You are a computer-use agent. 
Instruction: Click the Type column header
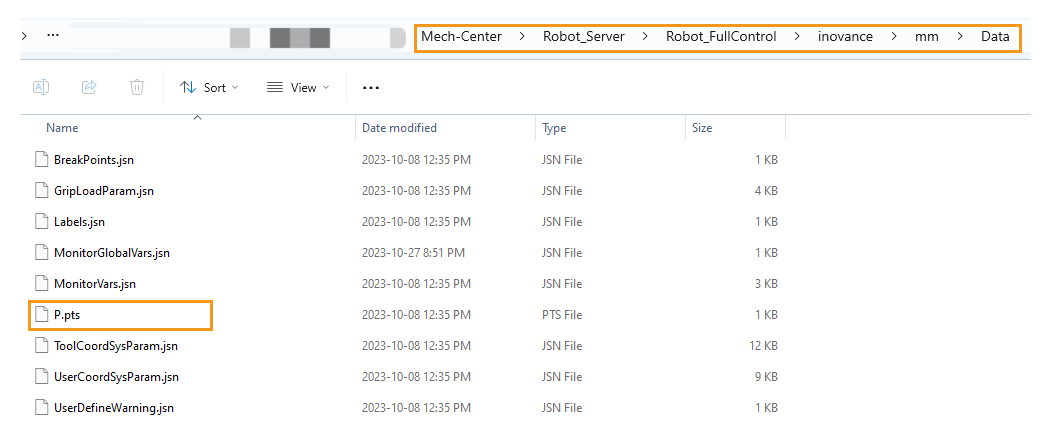point(554,128)
